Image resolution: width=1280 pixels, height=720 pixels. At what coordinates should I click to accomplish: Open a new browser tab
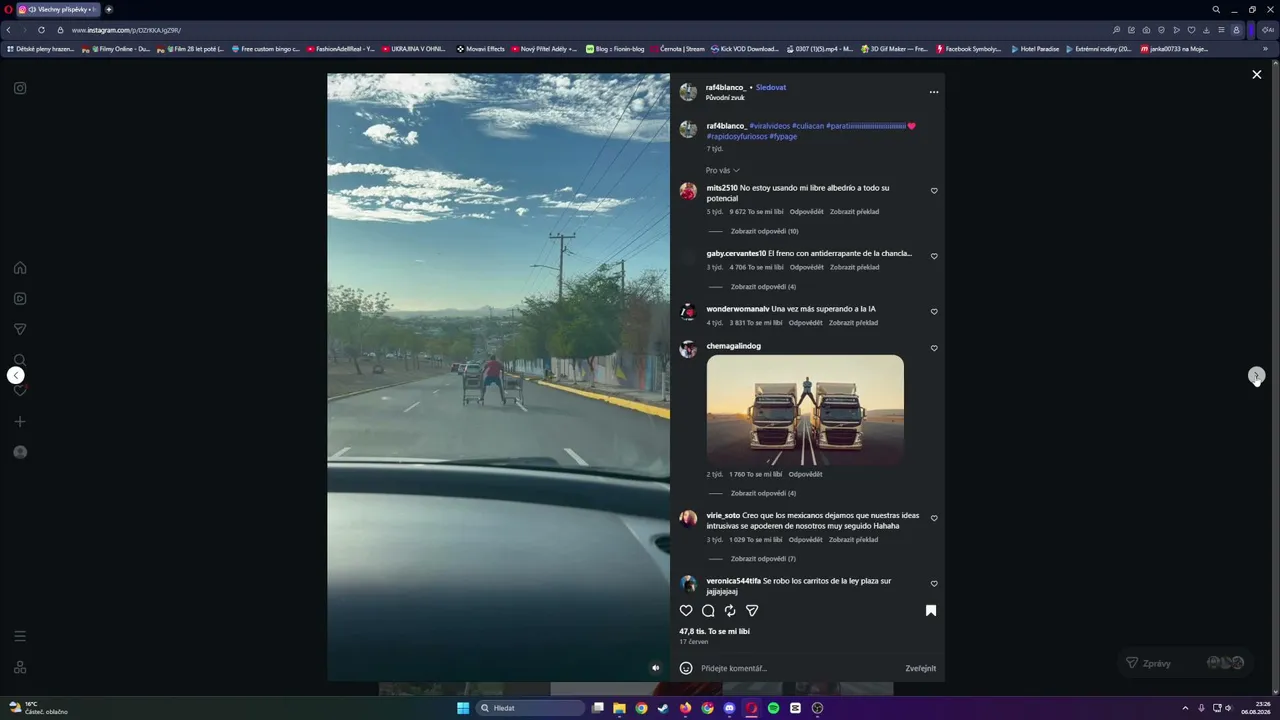(109, 9)
